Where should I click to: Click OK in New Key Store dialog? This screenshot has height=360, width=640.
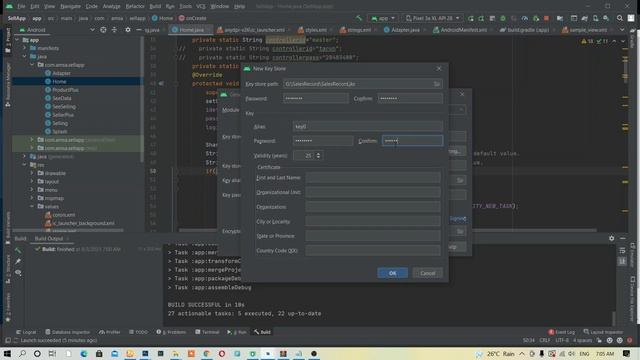click(392, 273)
